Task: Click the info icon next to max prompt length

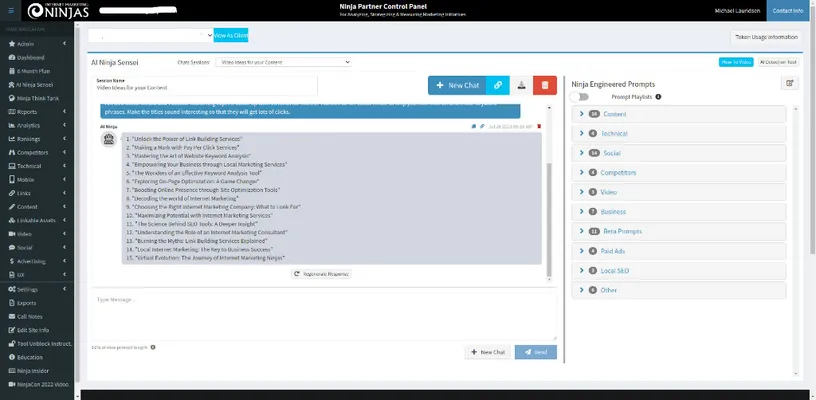Action: coord(153,347)
